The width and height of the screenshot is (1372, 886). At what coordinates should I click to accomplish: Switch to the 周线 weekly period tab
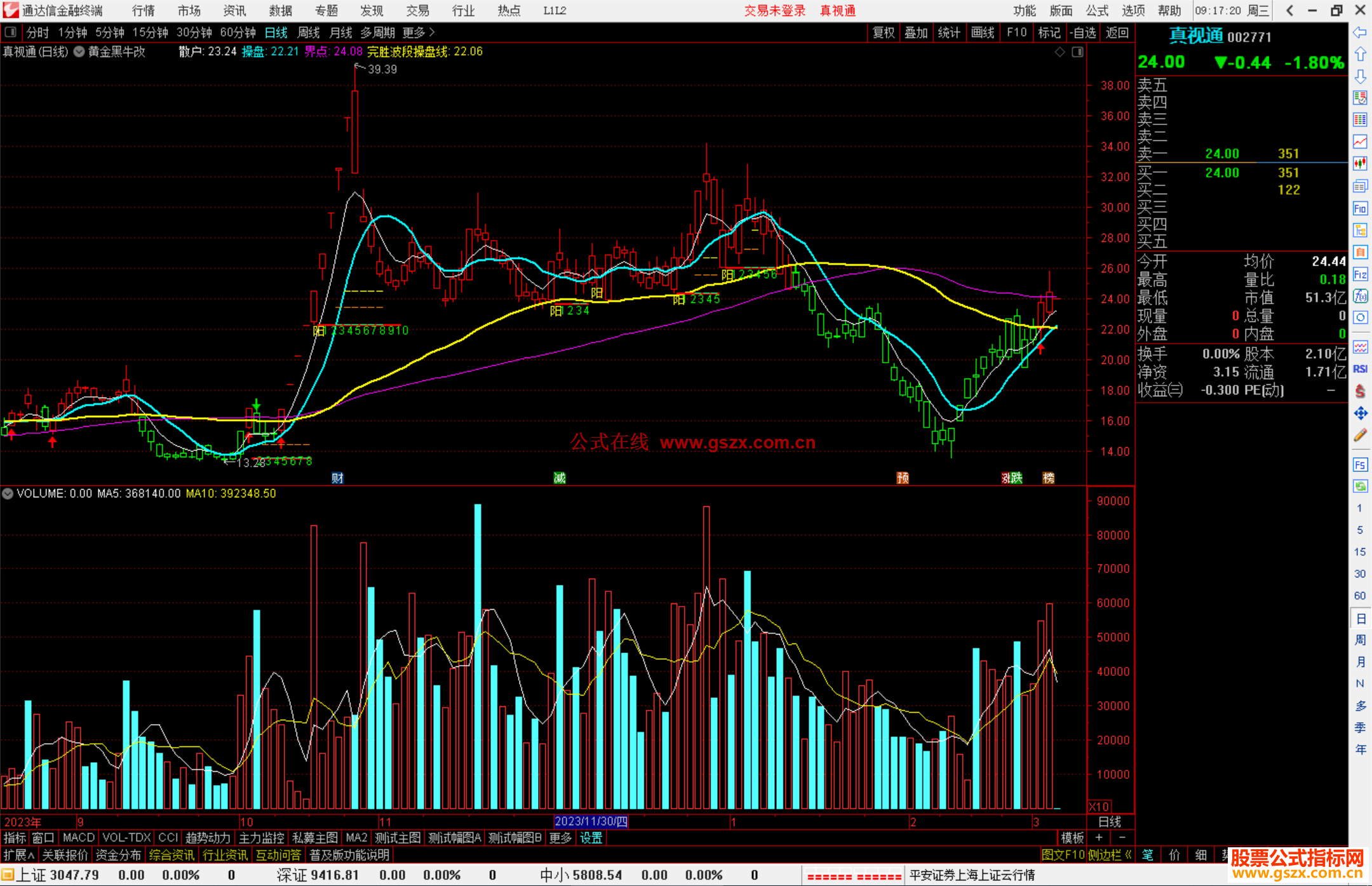[309, 32]
